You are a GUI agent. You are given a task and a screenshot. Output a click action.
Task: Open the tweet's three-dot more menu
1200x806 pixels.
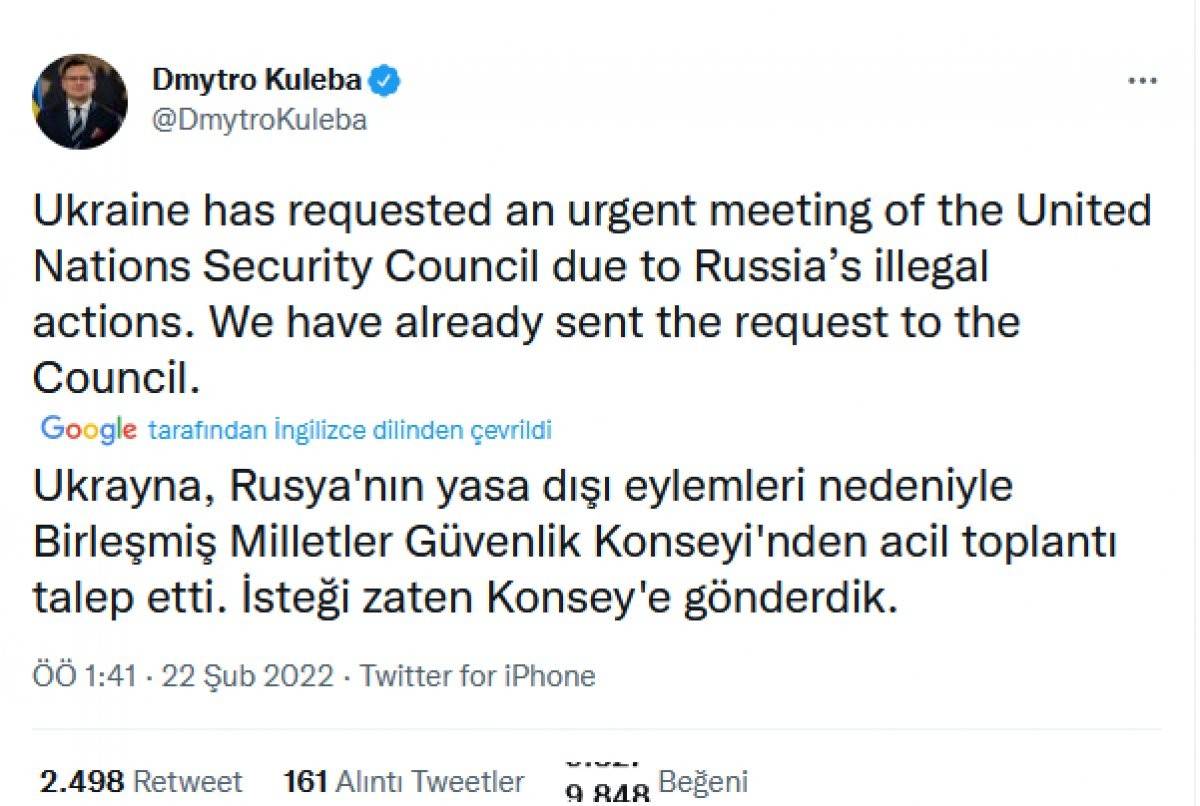point(1141,82)
